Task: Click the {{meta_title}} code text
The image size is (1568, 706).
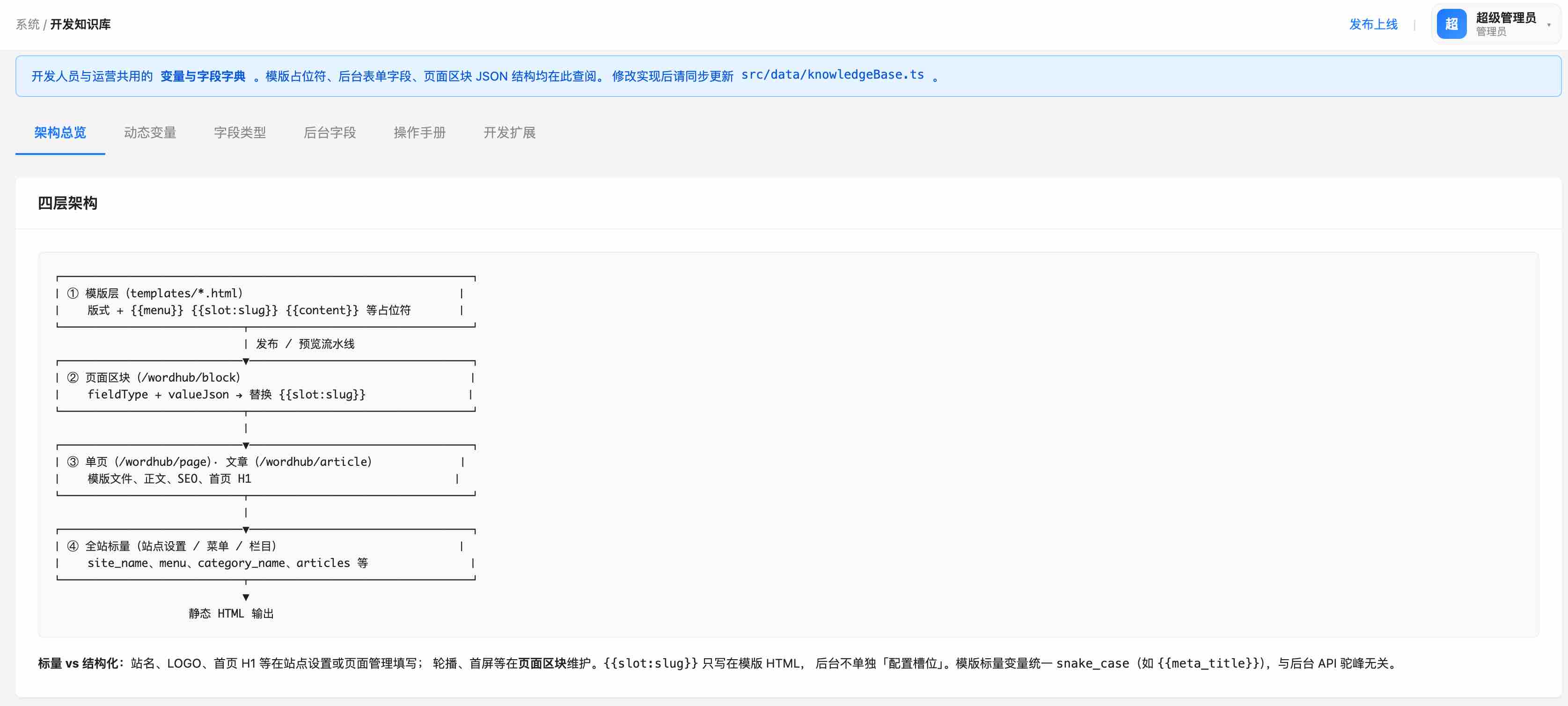Action: pos(1209,663)
